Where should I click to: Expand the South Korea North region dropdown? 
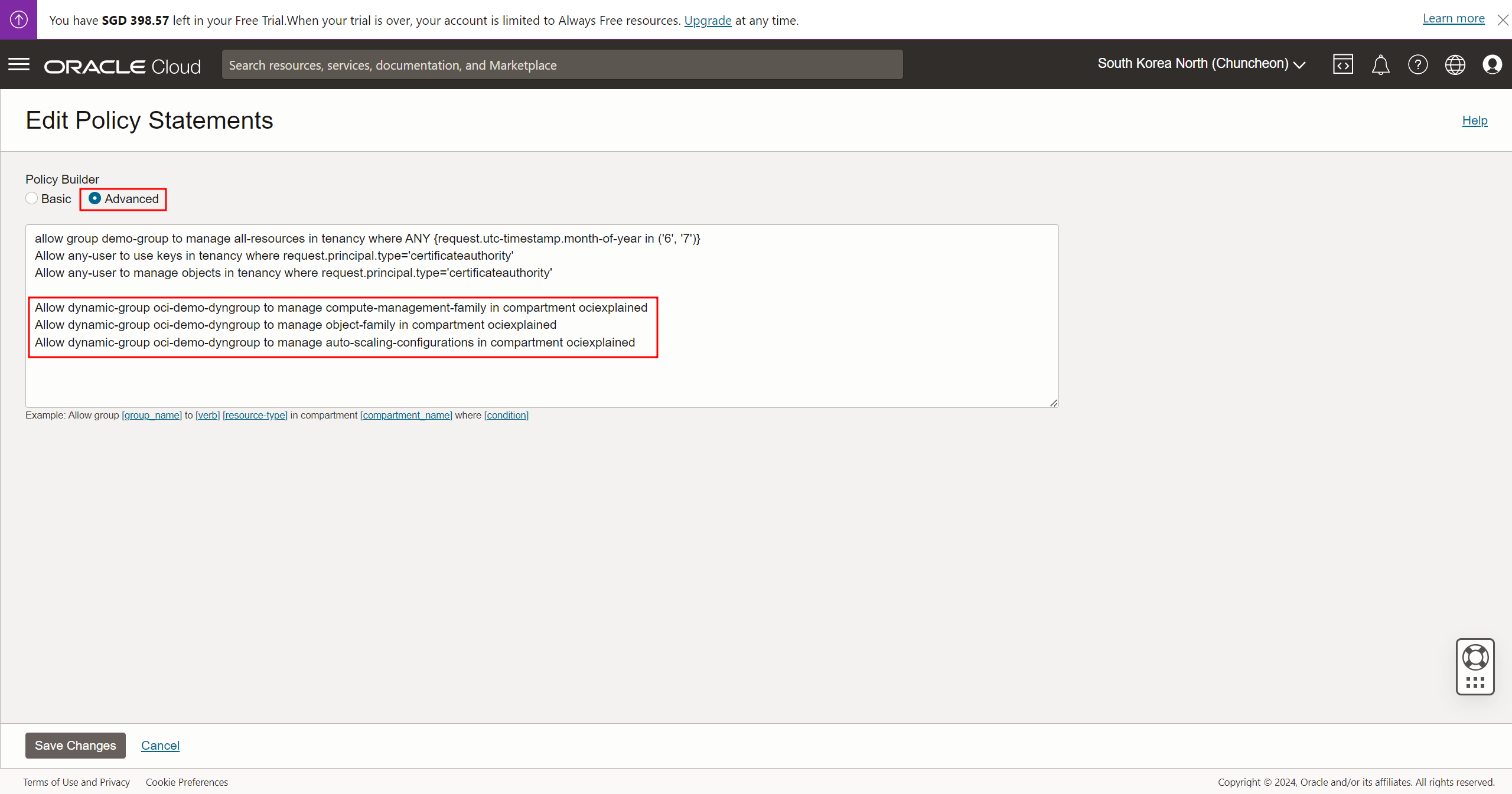[1201, 64]
